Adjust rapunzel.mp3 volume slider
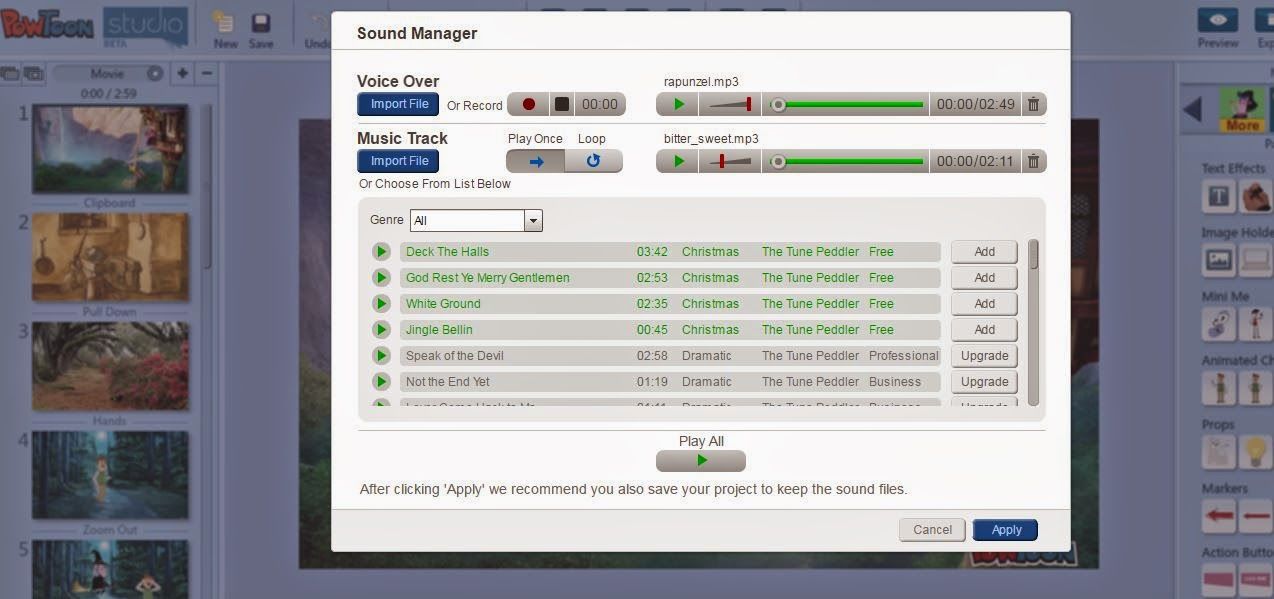The image size is (1274, 599). [x=731, y=104]
